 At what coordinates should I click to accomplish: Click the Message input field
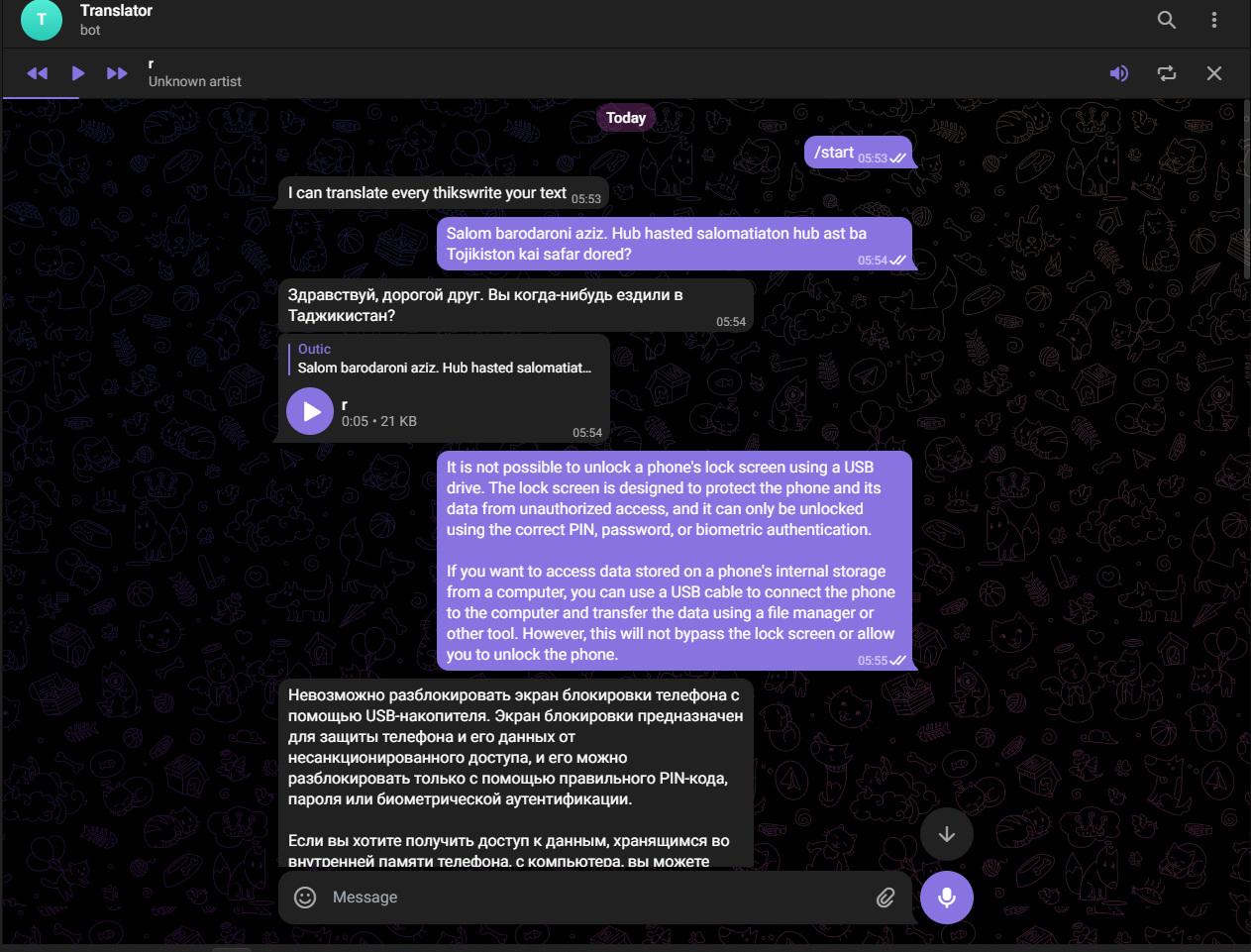[594, 898]
